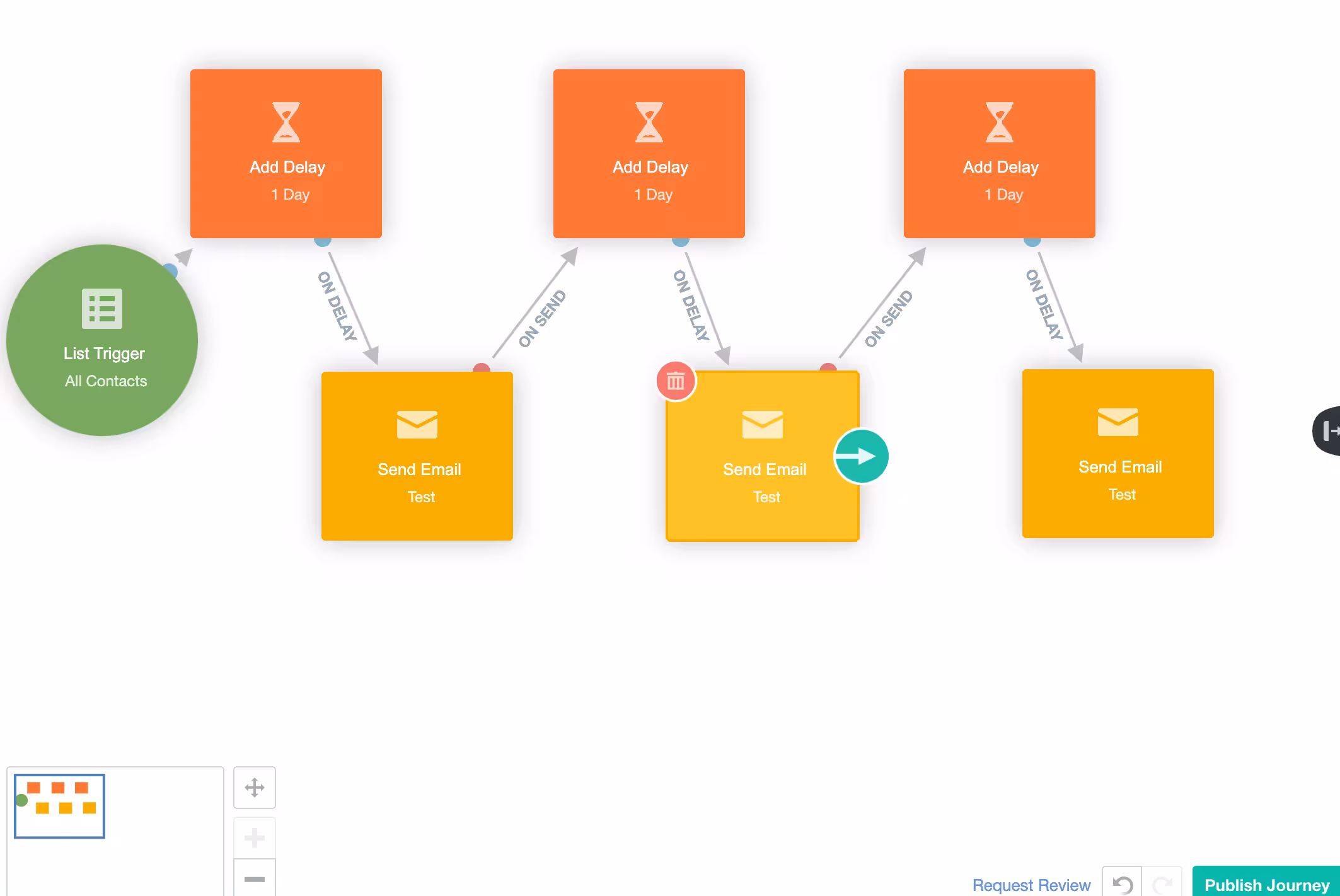The image size is (1340, 896).
Task: Click the first ON DELAY connection label
Action: tap(338, 306)
